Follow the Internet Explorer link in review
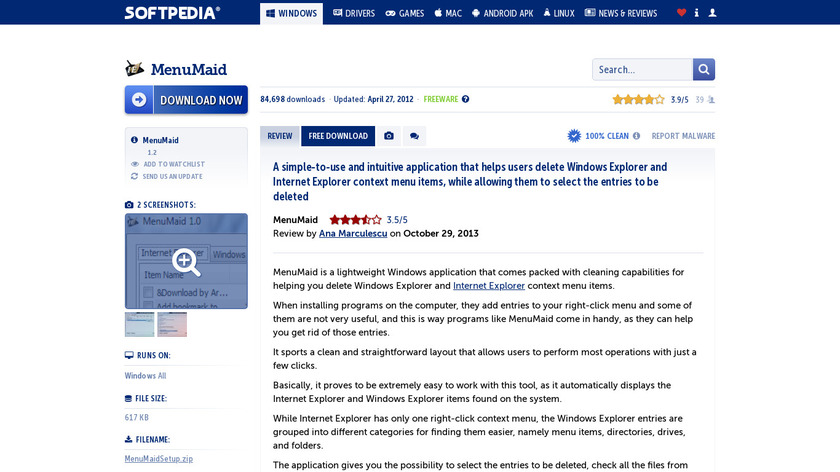Image resolution: width=840 pixels, height=472 pixels. [489, 286]
